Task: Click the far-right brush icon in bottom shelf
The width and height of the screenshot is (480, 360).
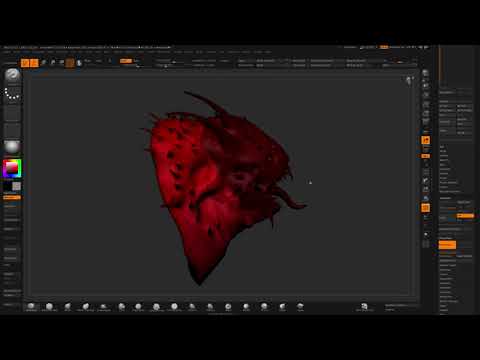Action: click(300, 306)
